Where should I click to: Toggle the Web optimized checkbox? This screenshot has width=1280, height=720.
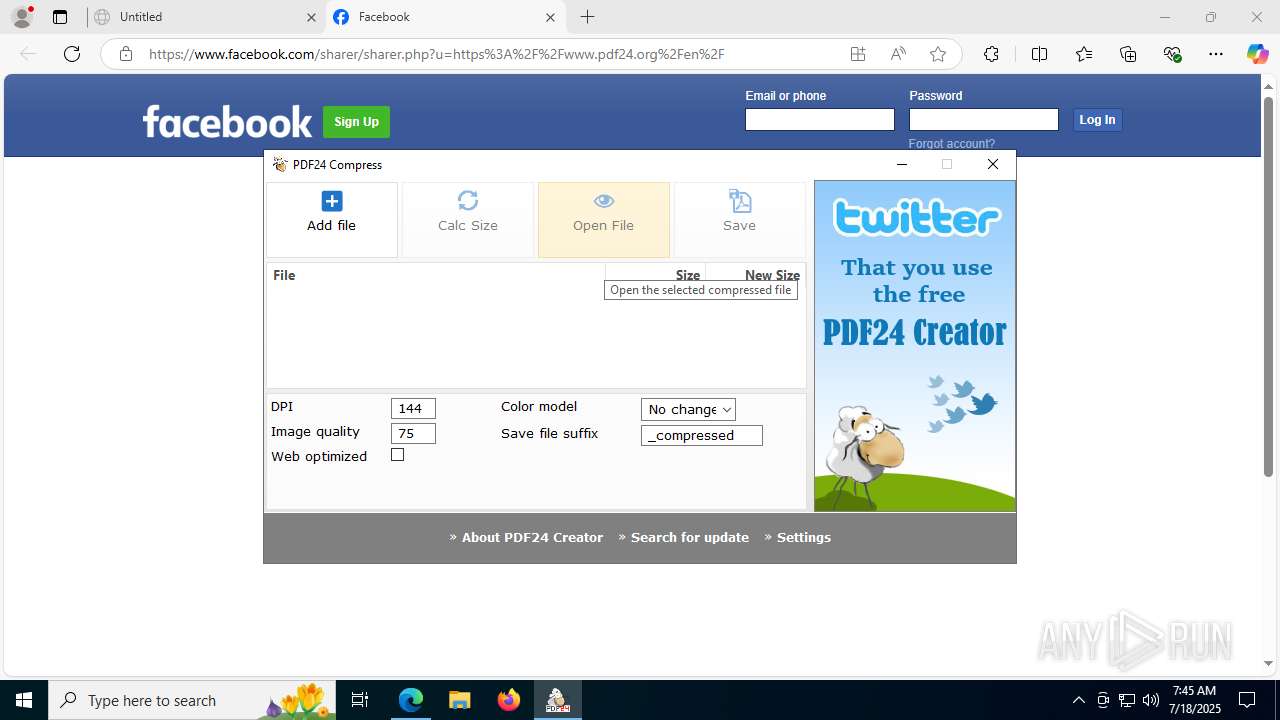coord(397,455)
